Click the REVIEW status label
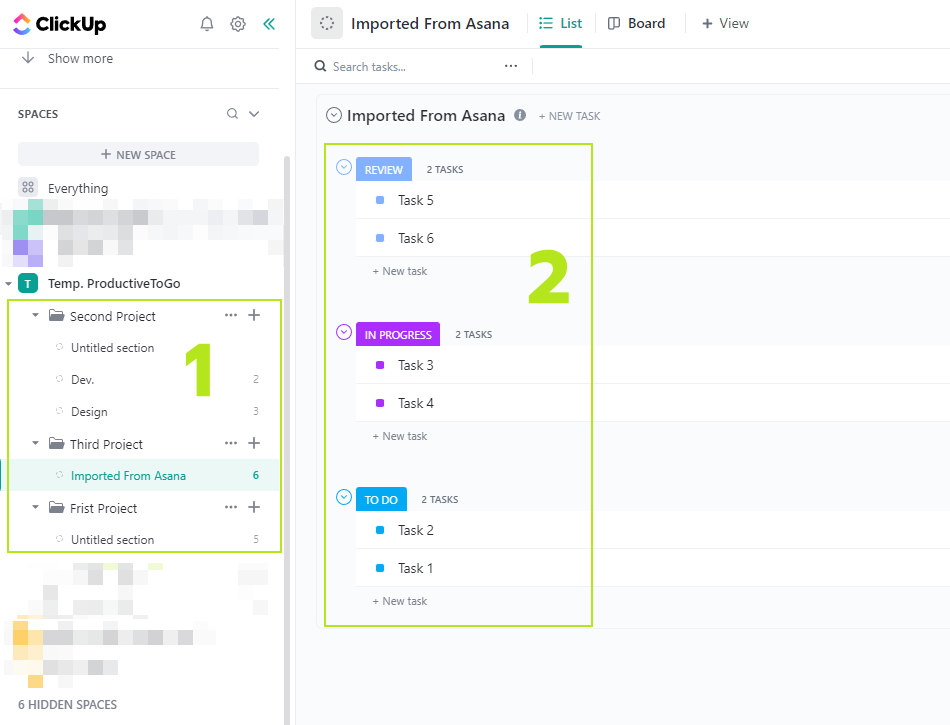 384,170
